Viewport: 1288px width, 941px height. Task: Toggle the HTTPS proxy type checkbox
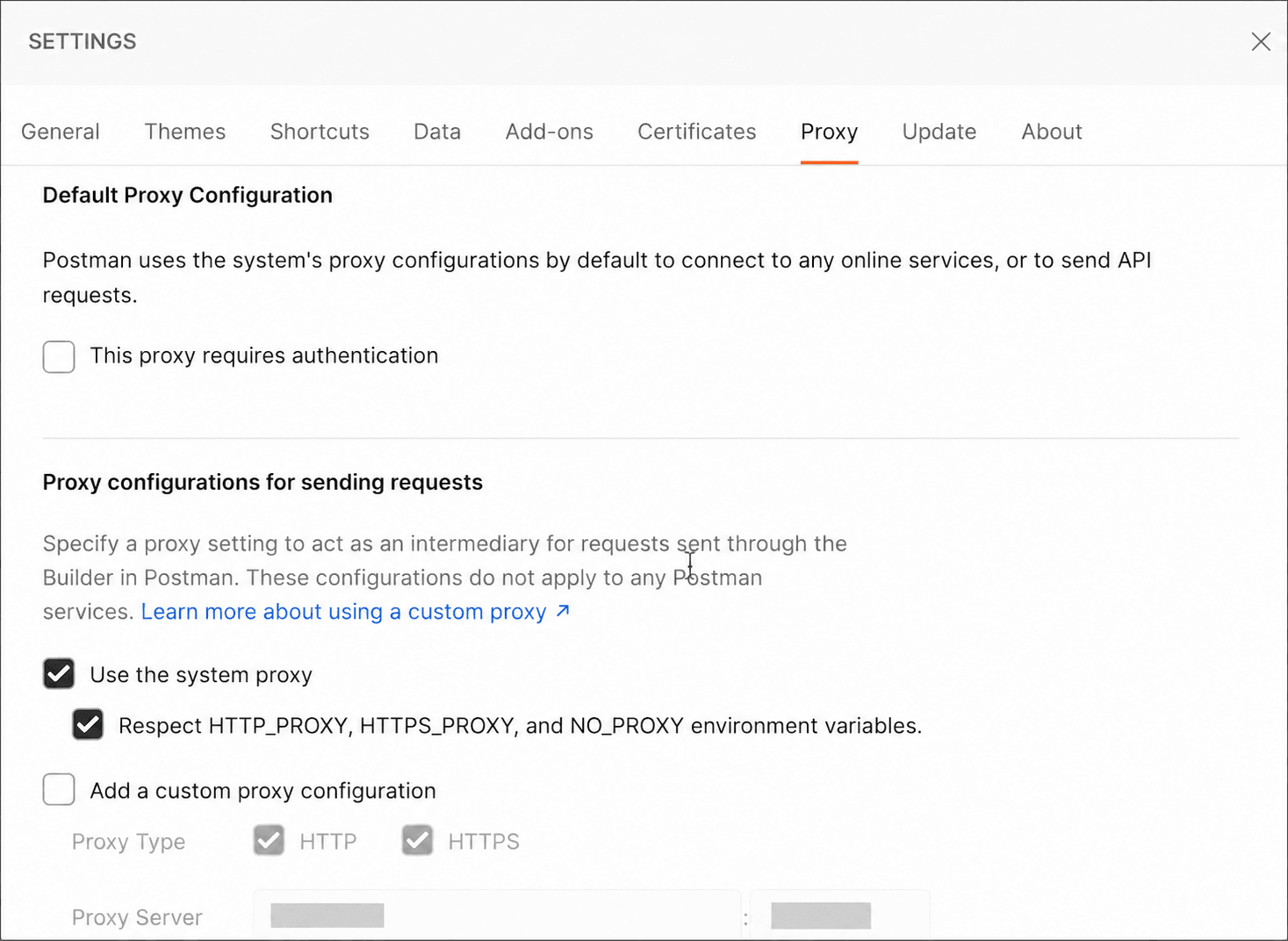pos(417,840)
